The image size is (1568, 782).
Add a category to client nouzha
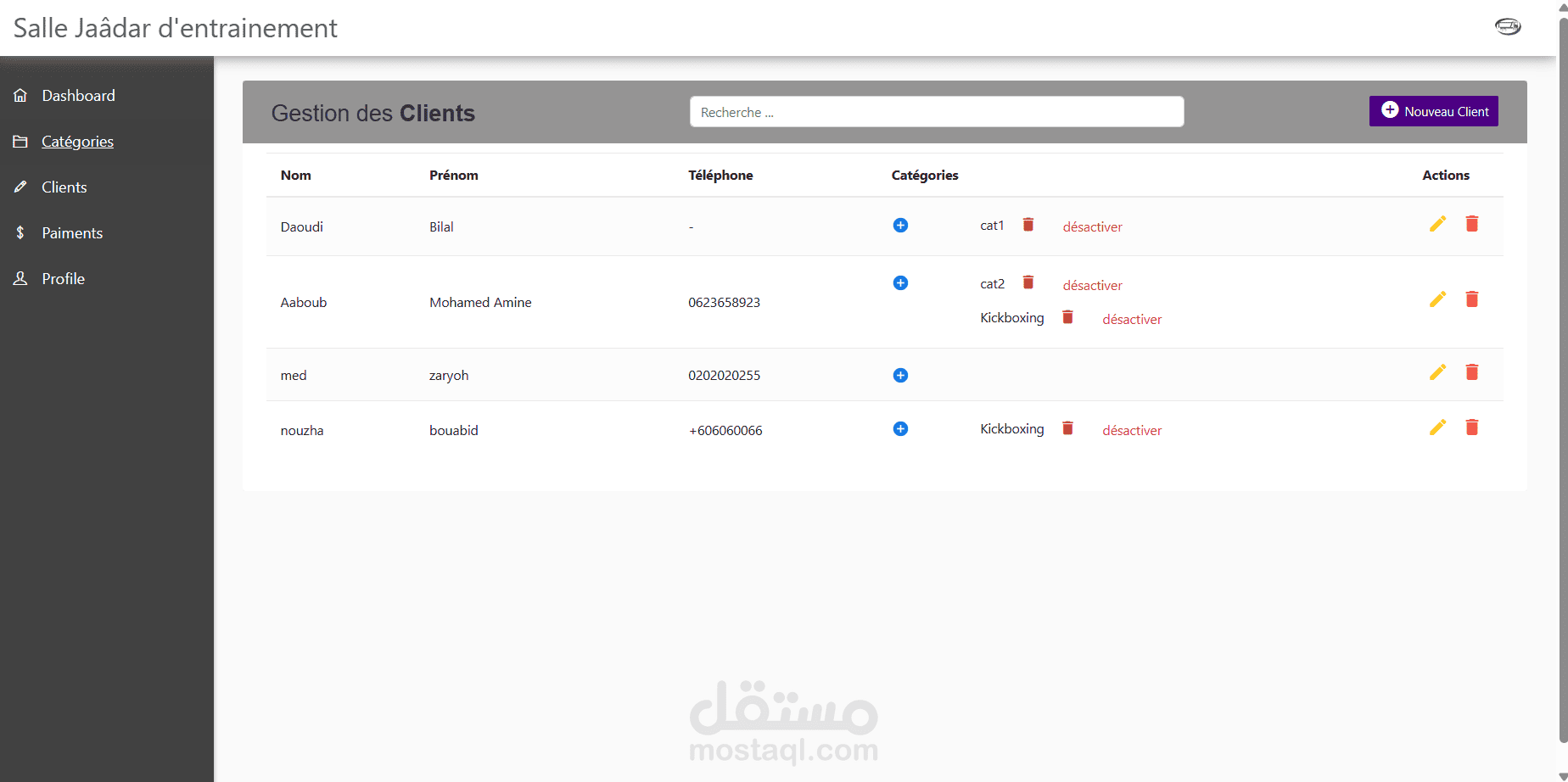(x=900, y=428)
